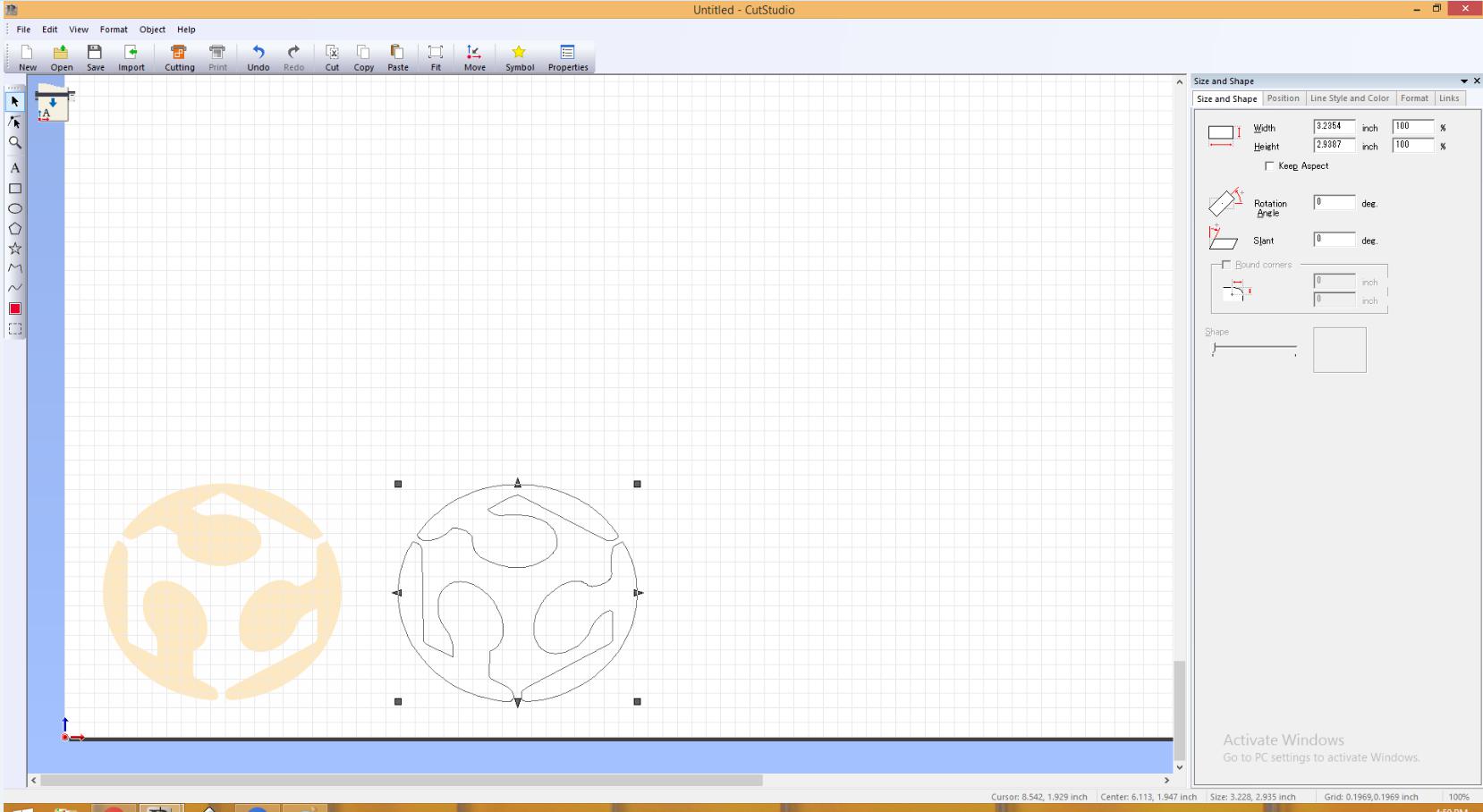Click the Height inch input field
Viewport: 1483px width, 812px height.
click(1334, 146)
